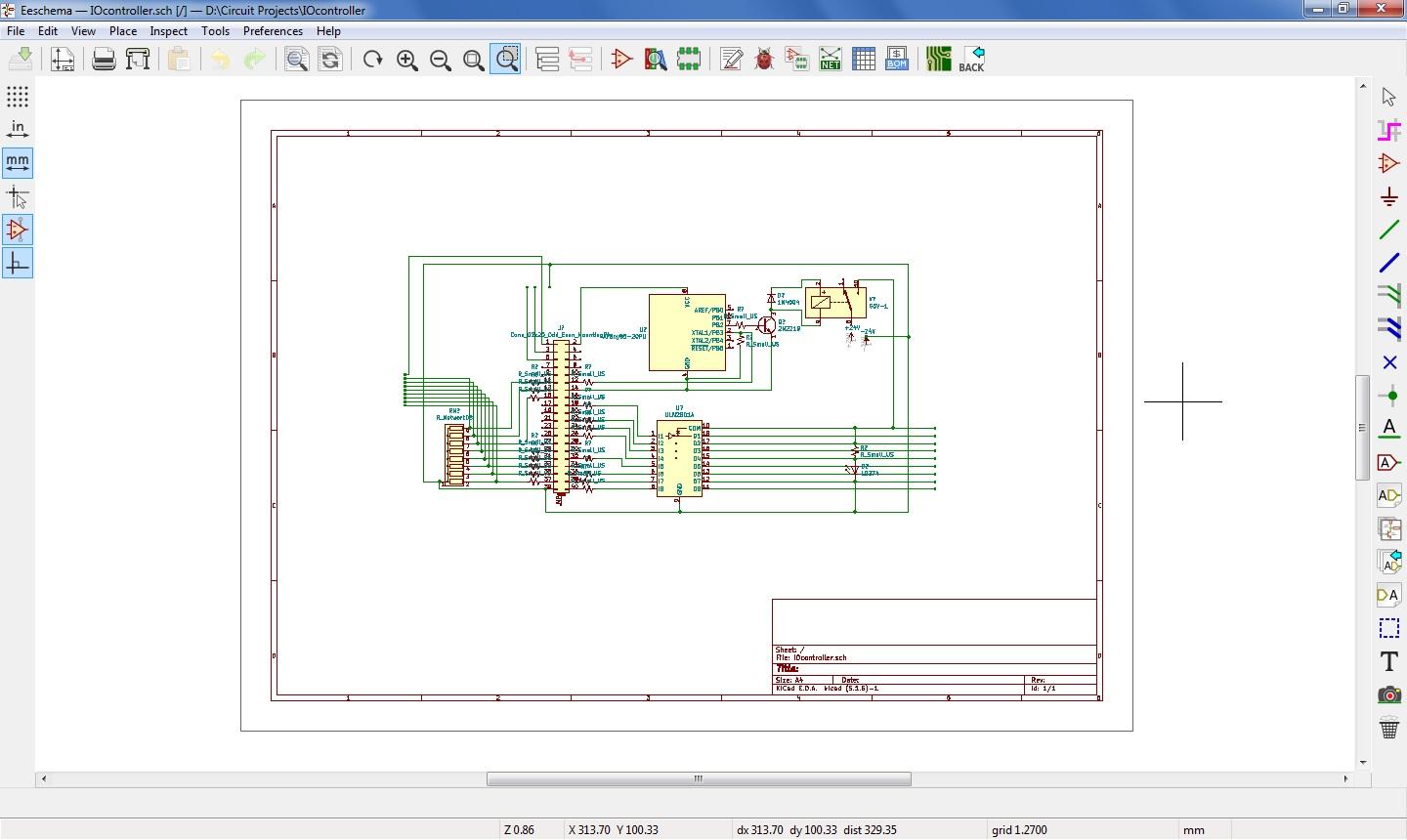Image resolution: width=1407 pixels, height=840 pixels.
Task: Open symbol fields table editor
Action: click(864, 59)
